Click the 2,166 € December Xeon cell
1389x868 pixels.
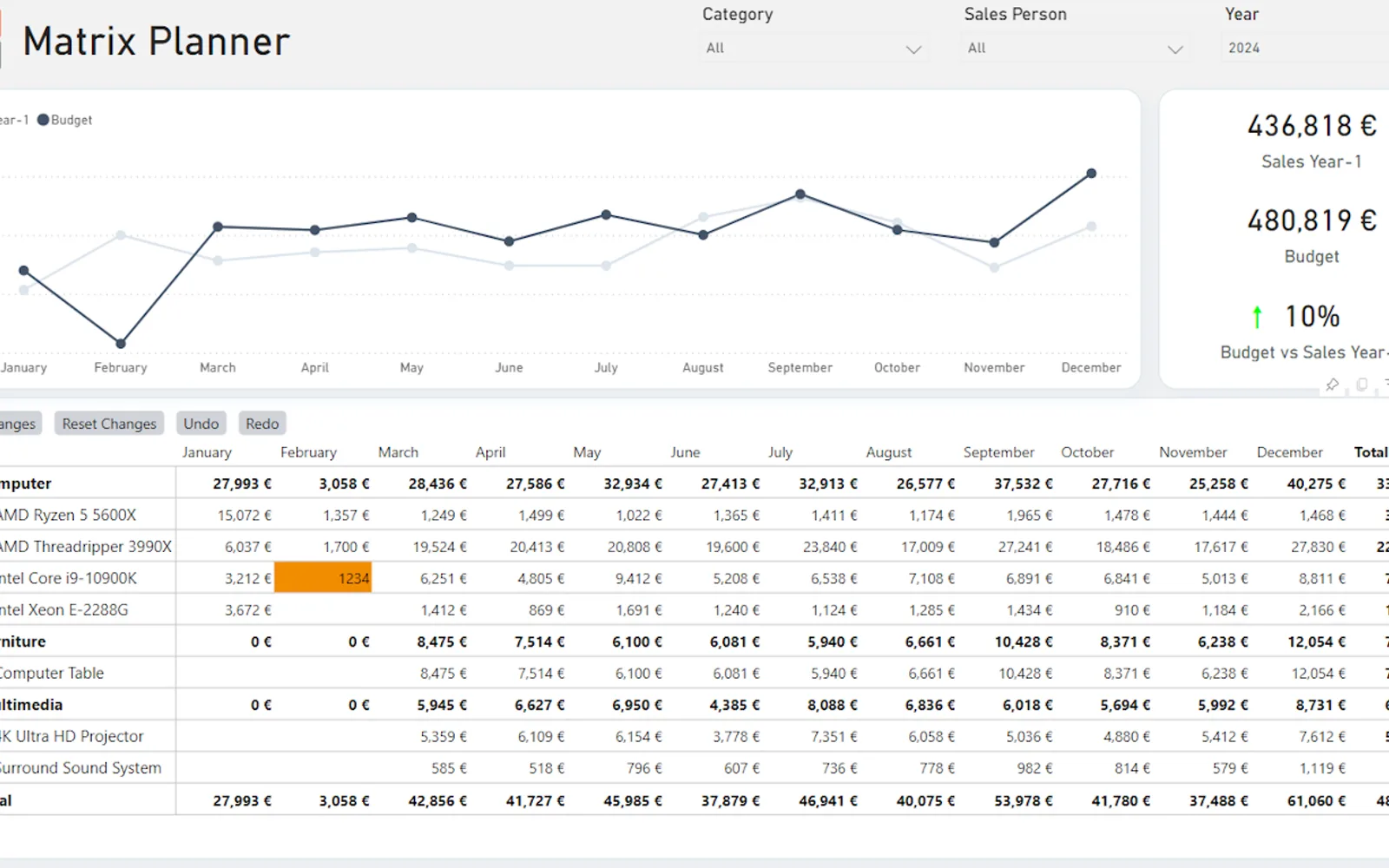[1322, 610]
